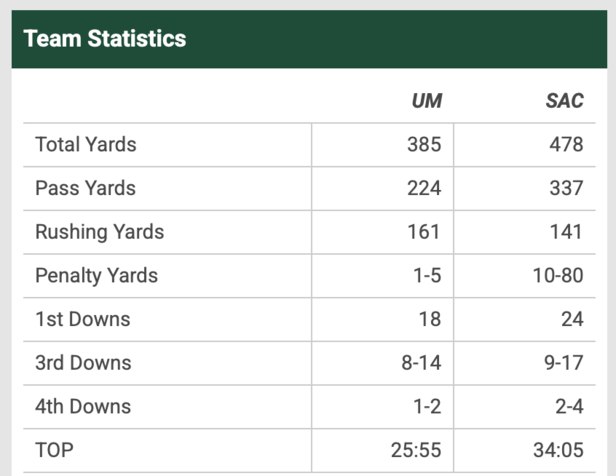
Task: Select the Rushing Yards row label
Action: pos(99,232)
